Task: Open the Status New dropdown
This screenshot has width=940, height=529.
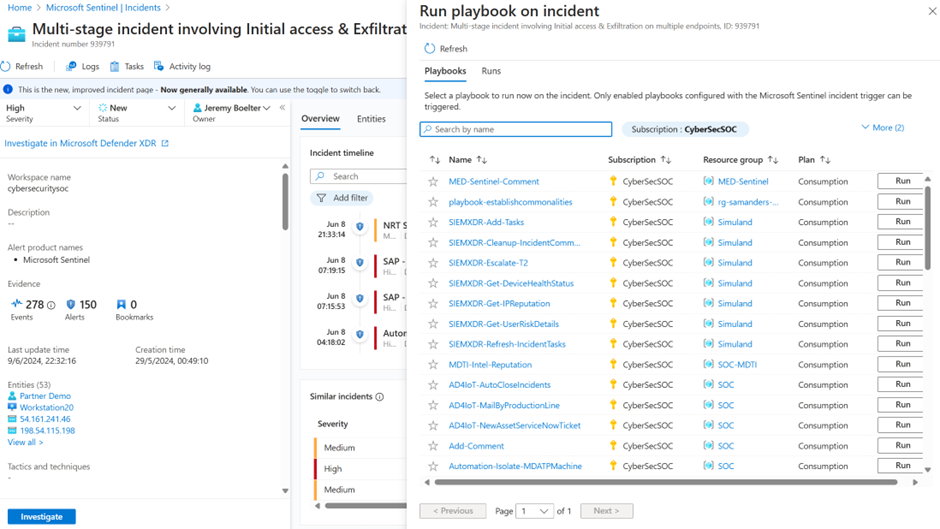Action: [171, 108]
